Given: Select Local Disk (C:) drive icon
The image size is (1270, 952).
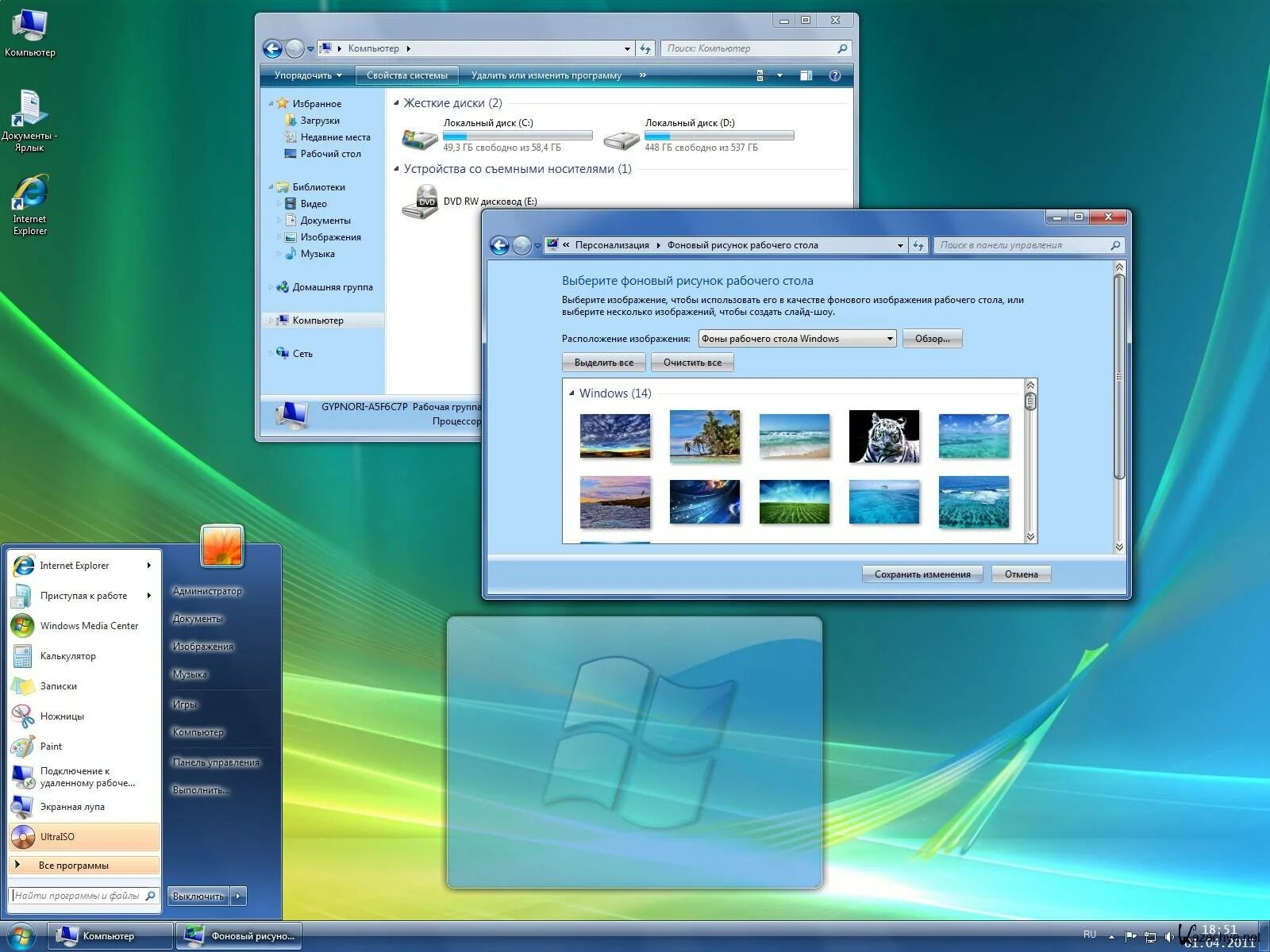Looking at the screenshot, I should 419,139.
